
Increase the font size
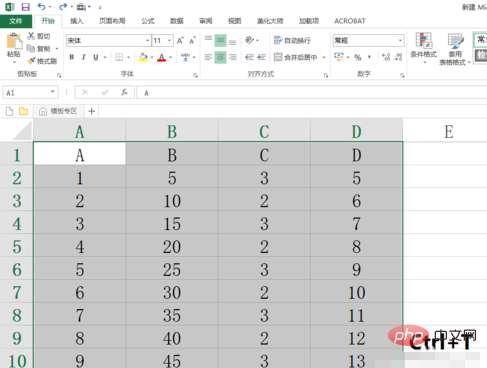pos(180,41)
